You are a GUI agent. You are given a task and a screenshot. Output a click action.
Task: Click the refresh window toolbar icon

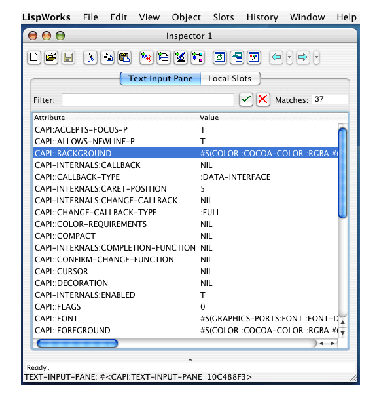pyautogui.click(x=220, y=58)
